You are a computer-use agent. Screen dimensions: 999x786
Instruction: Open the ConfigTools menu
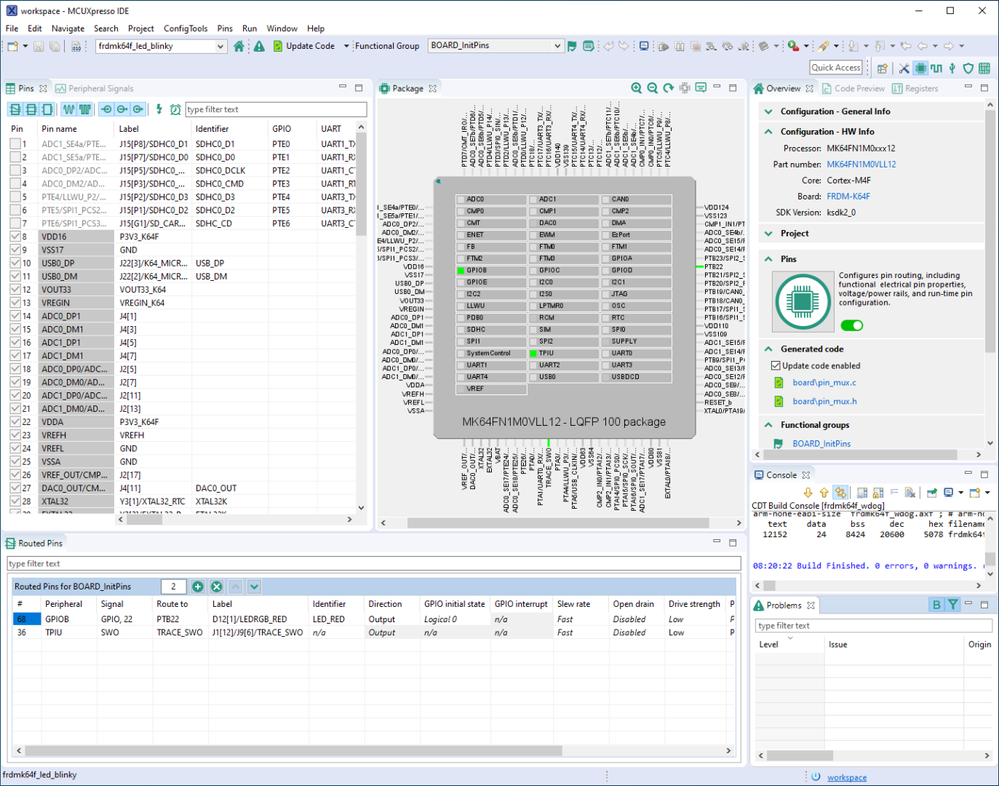185,29
